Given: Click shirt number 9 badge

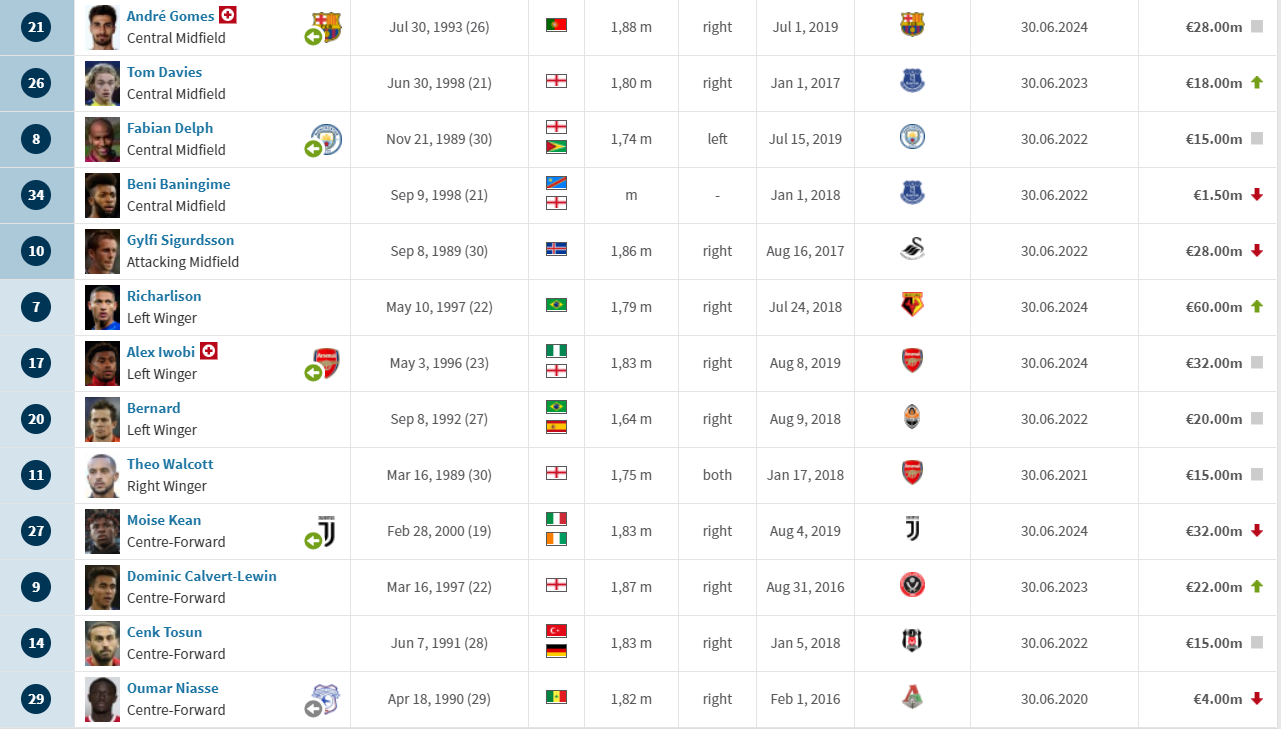Looking at the screenshot, I should tap(36, 587).
